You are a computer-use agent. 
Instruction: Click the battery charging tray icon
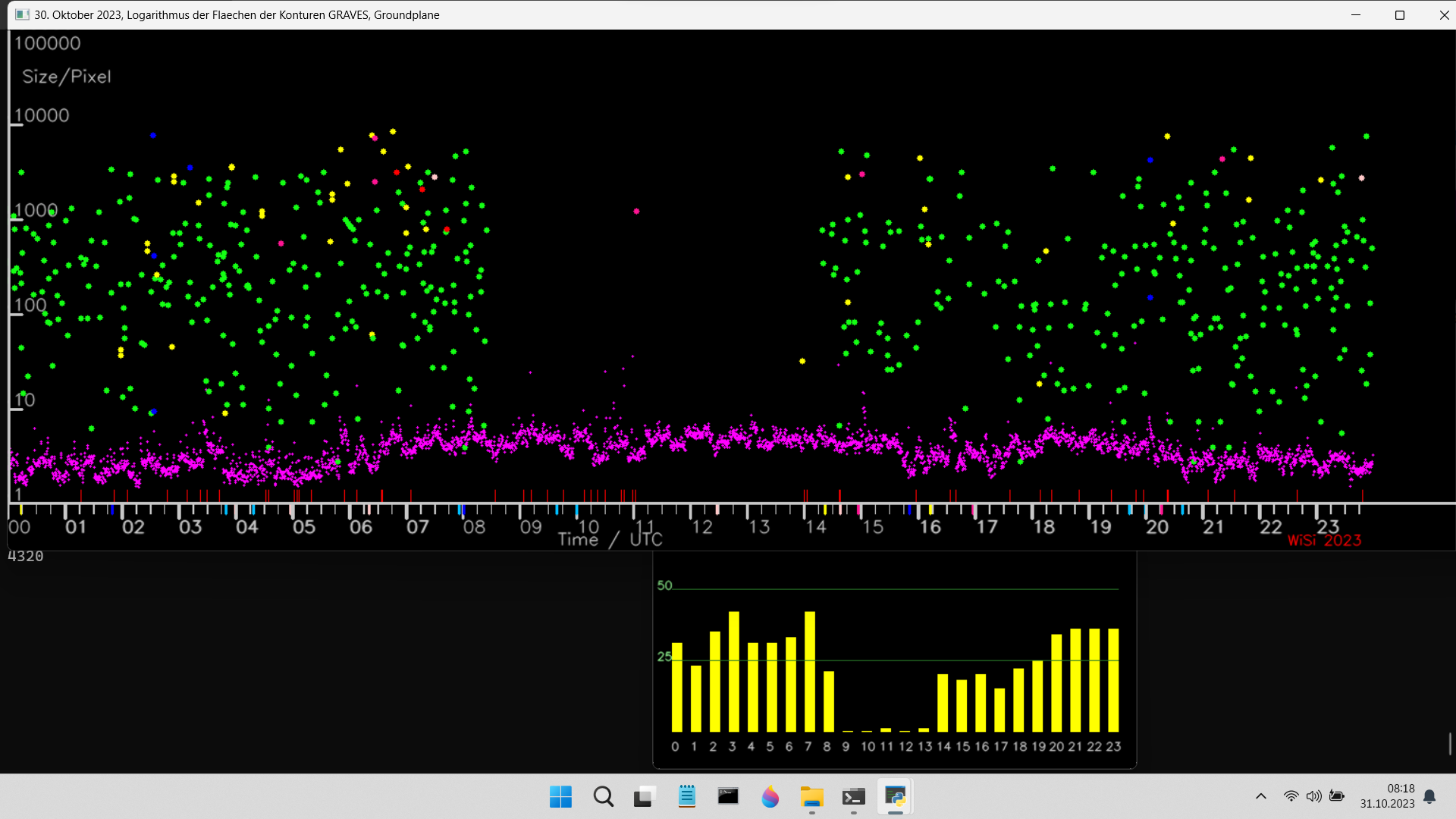point(1337,796)
